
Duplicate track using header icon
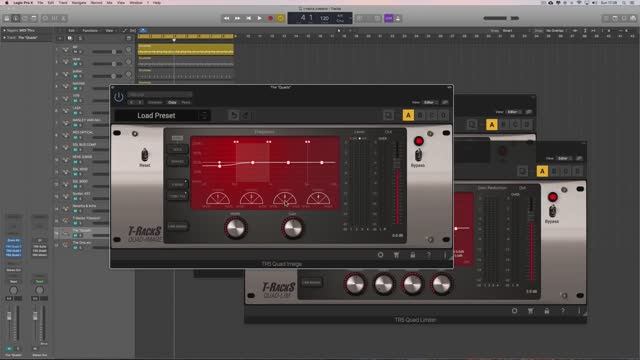tap(70, 38)
